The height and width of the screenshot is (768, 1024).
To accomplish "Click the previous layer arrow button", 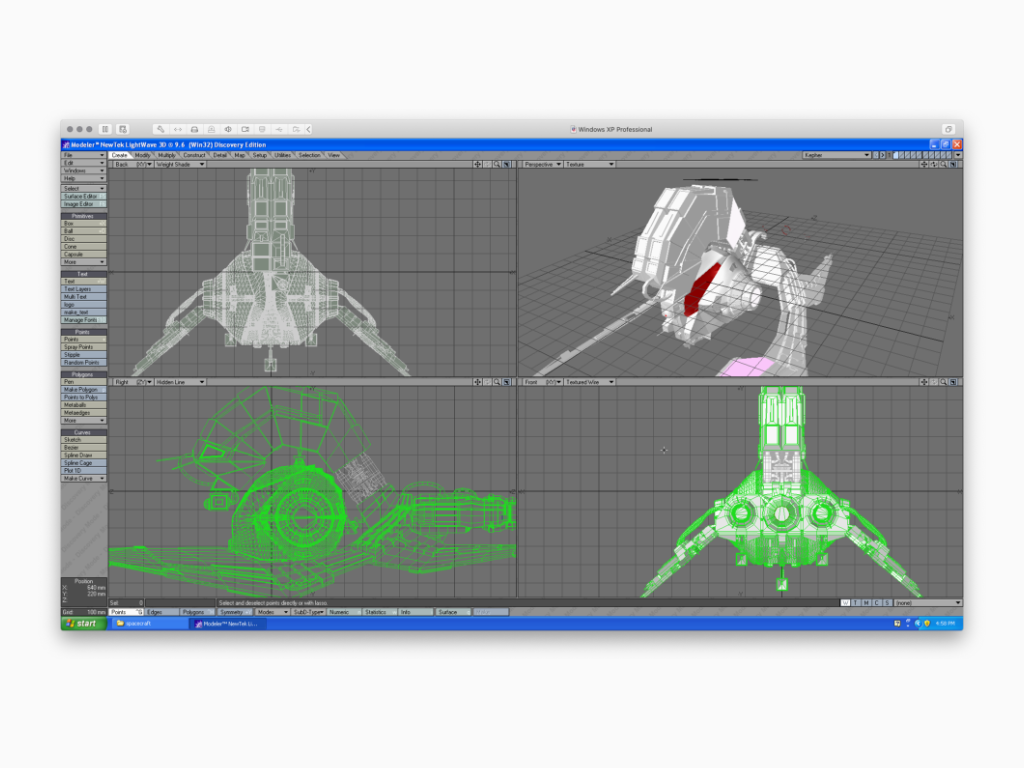I will [876, 155].
